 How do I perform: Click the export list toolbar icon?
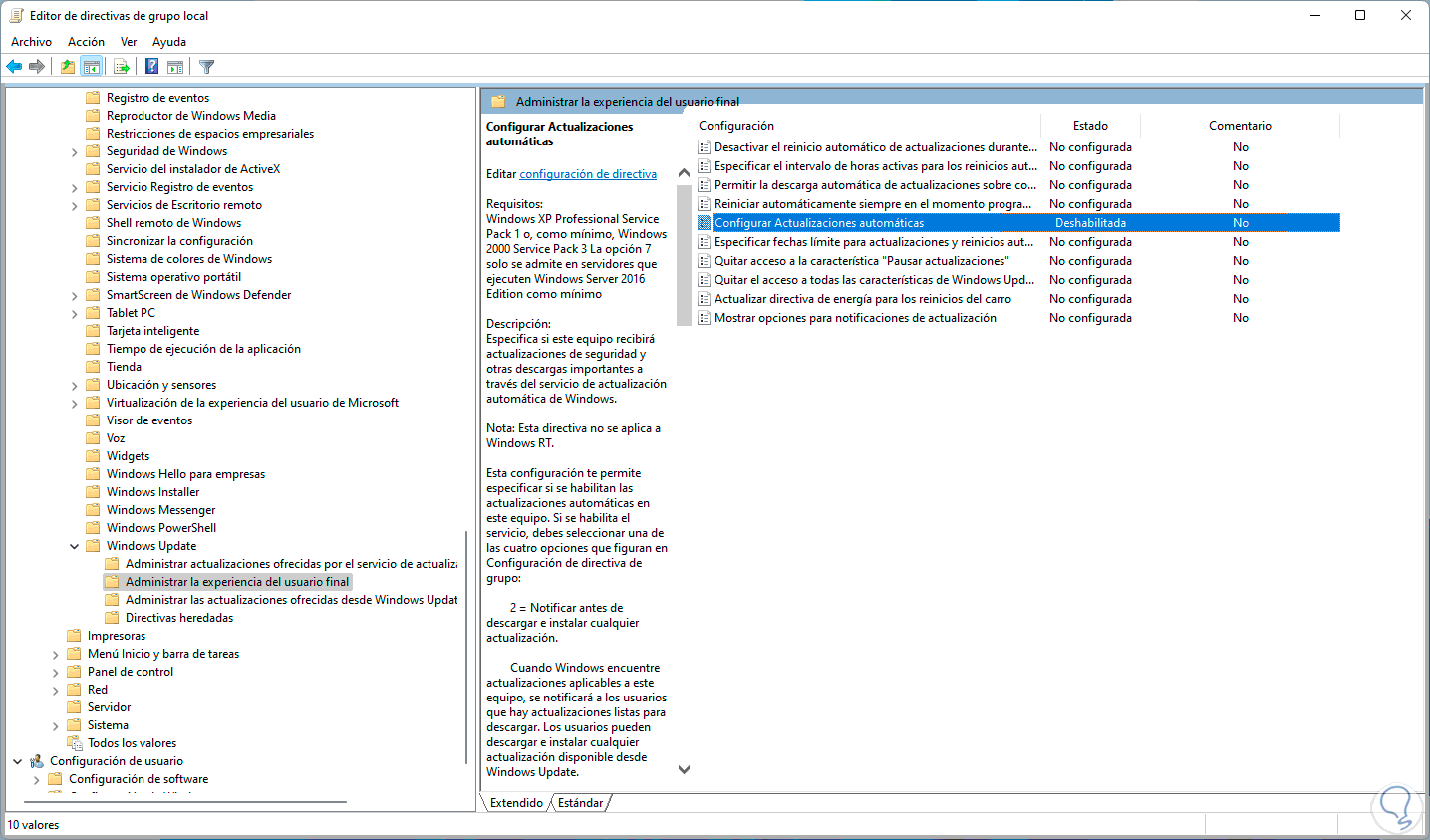pos(122,67)
